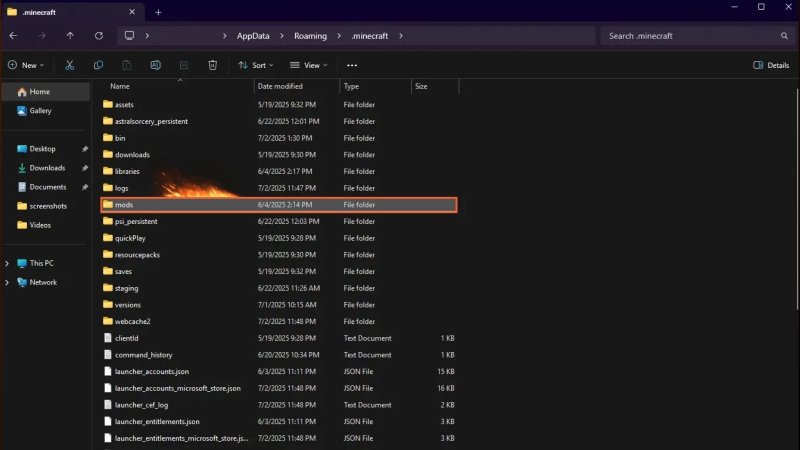Image resolution: width=800 pixels, height=450 pixels.
Task: Sort by the Type column header
Action: (351, 86)
